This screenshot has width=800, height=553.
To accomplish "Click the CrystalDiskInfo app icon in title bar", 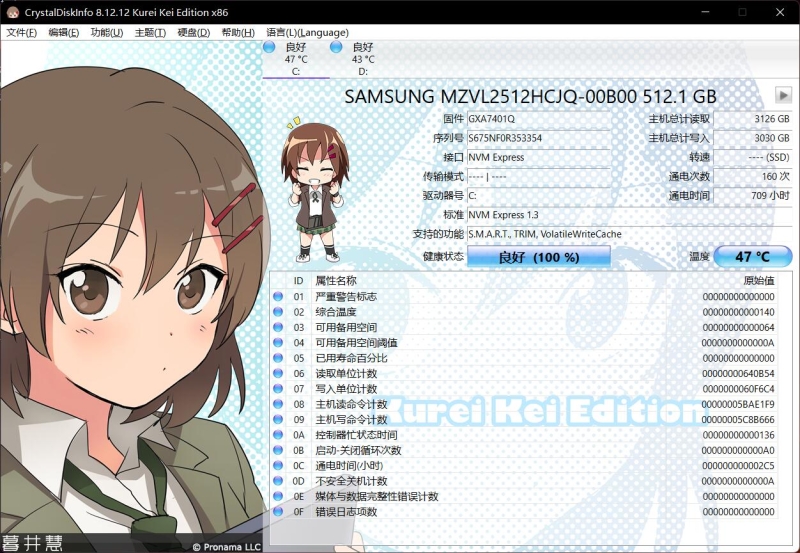I will tap(12, 12).
